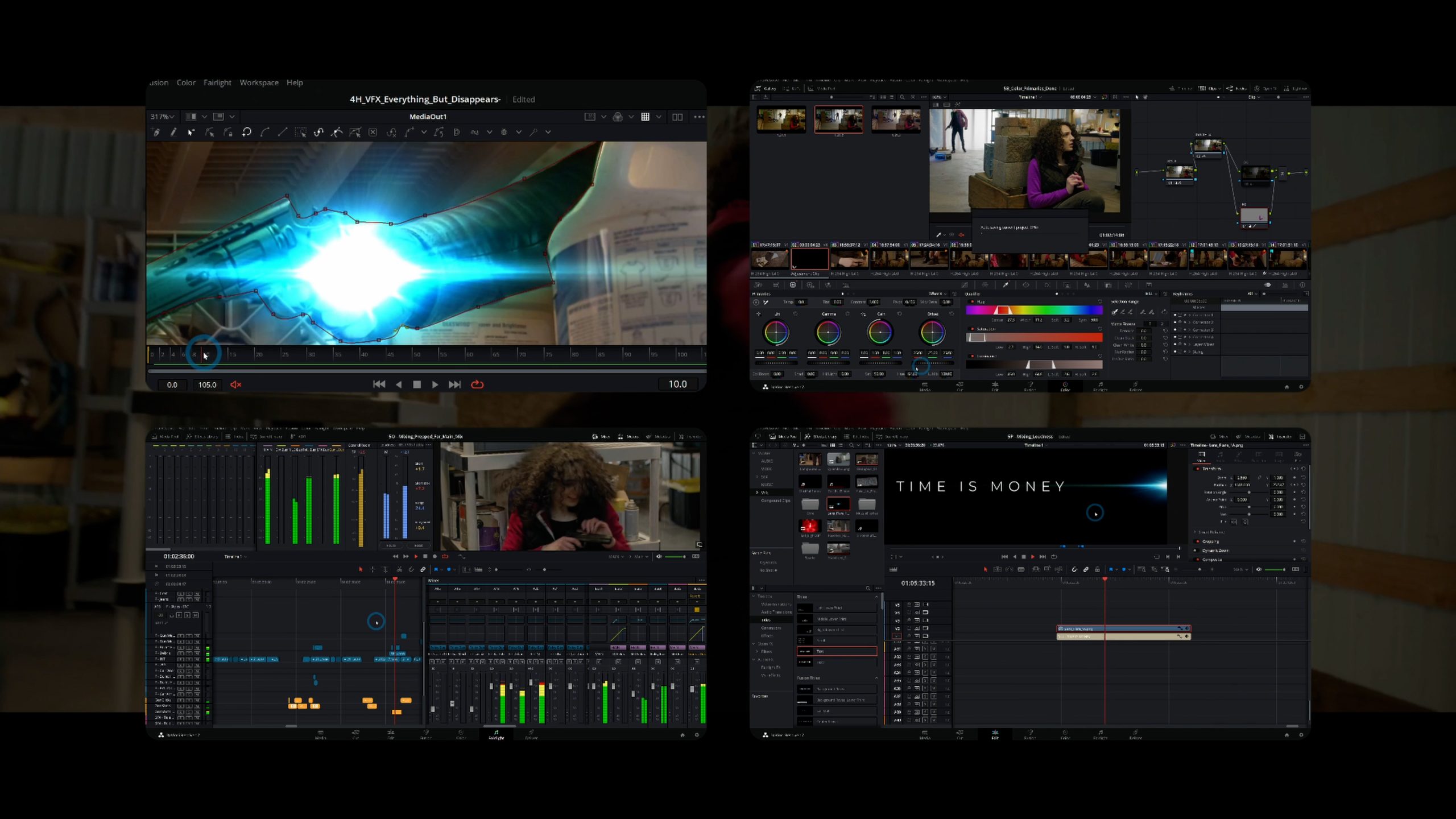Expand the magic wand tool dropdown arrow
Screen dimensions: 1456x819
(548, 132)
